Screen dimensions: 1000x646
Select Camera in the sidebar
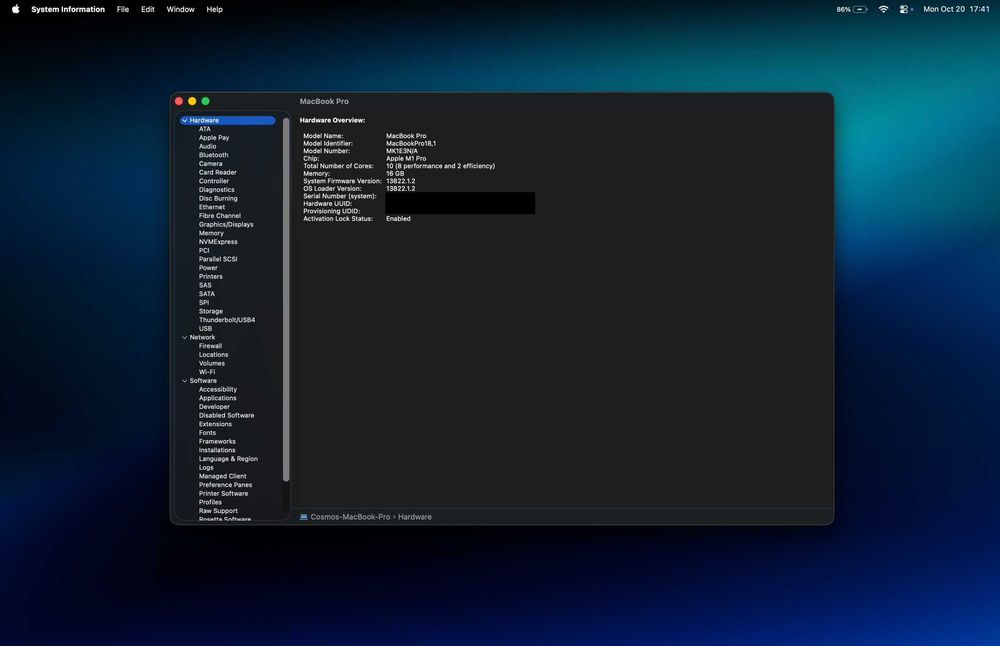click(210, 164)
